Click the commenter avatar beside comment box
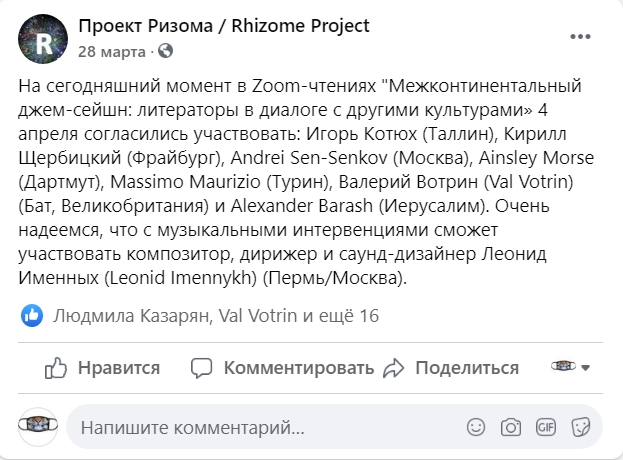The image size is (623, 460). pyautogui.click(x=38, y=426)
